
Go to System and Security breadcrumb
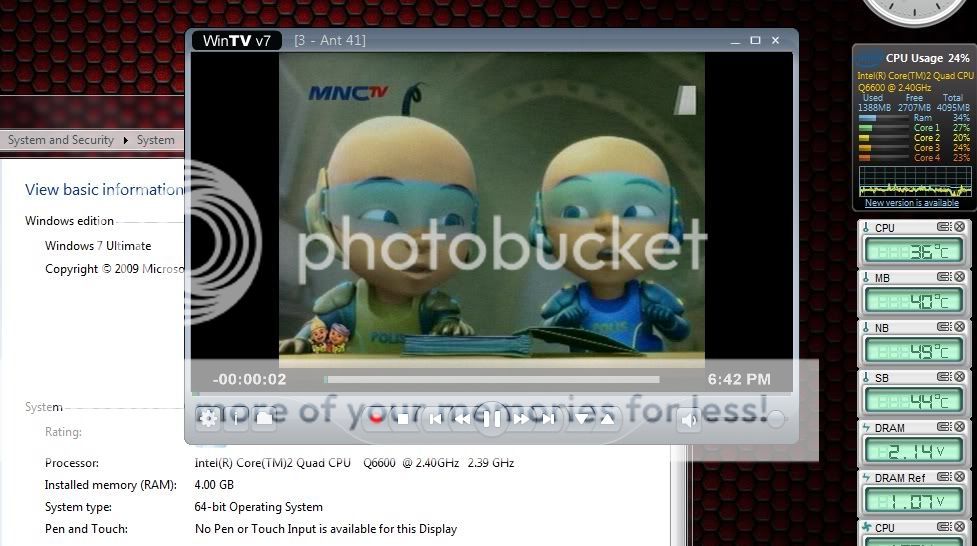(60, 140)
